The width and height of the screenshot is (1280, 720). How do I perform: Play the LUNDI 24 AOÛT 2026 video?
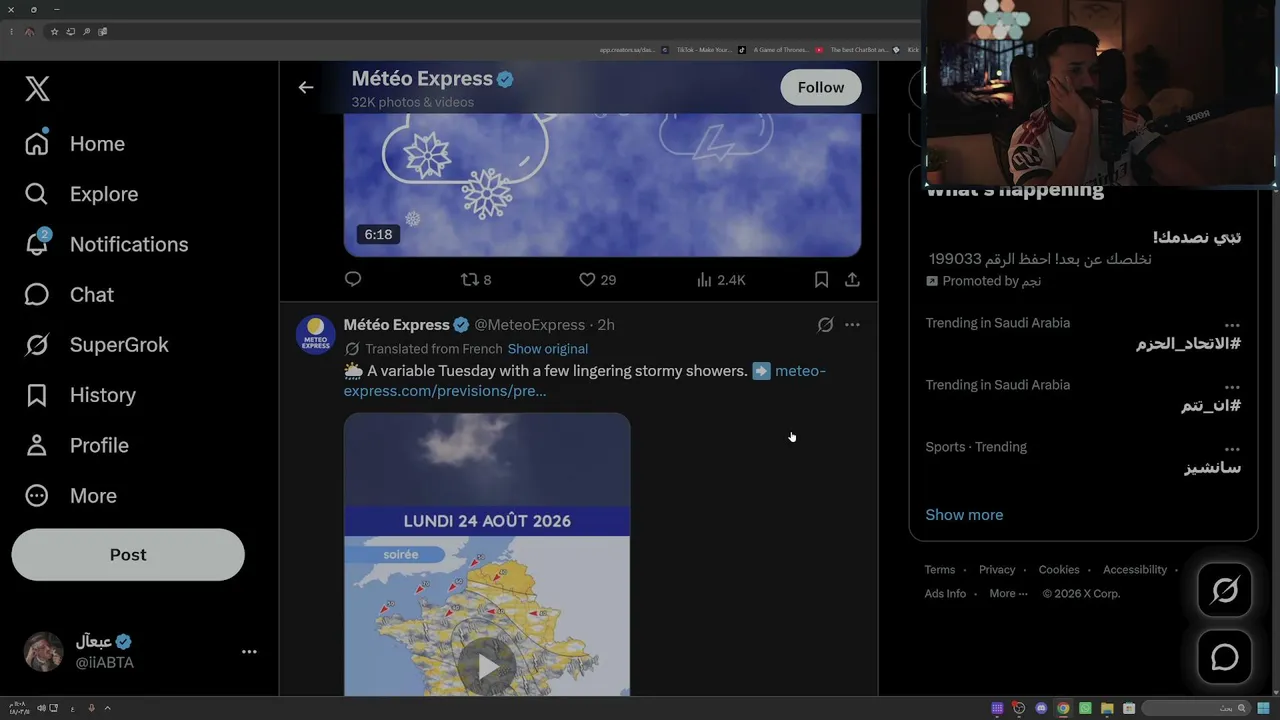(487, 667)
